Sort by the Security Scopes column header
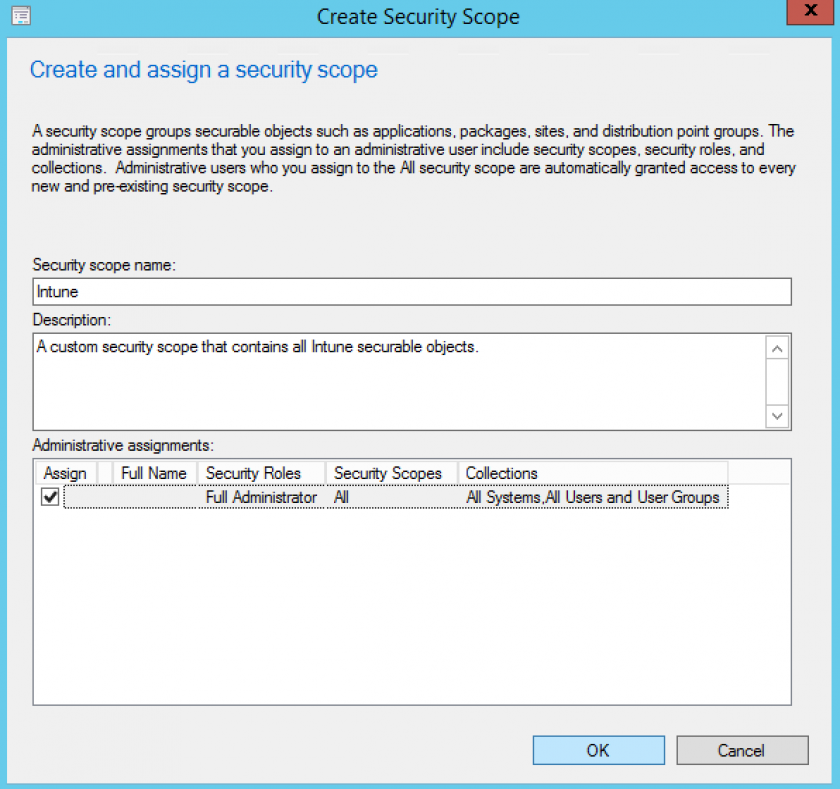 click(x=388, y=472)
